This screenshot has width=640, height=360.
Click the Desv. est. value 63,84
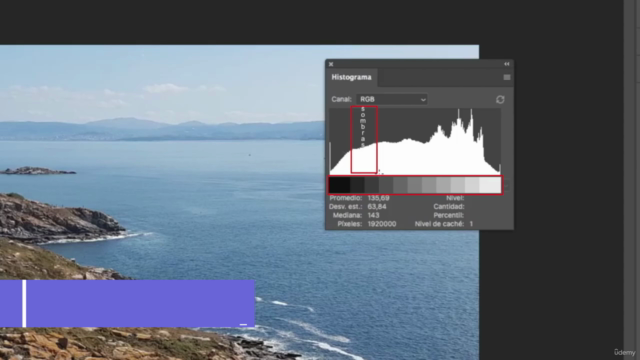pos(377,207)
